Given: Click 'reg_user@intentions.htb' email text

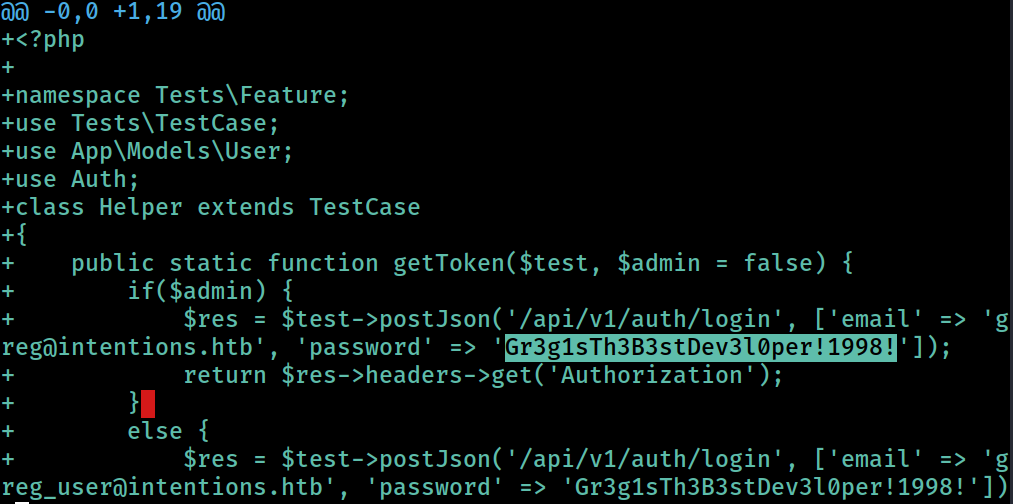Looking at the screenshot, I should 162,487.
